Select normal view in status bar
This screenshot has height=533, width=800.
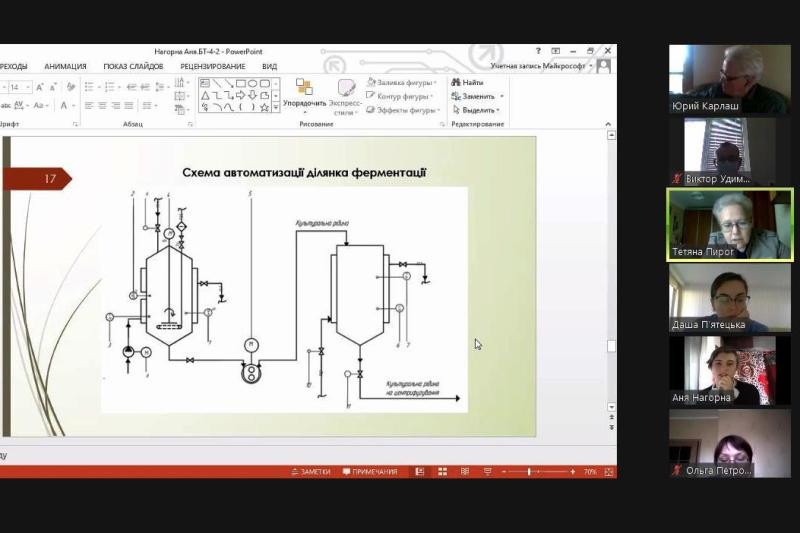420,471
